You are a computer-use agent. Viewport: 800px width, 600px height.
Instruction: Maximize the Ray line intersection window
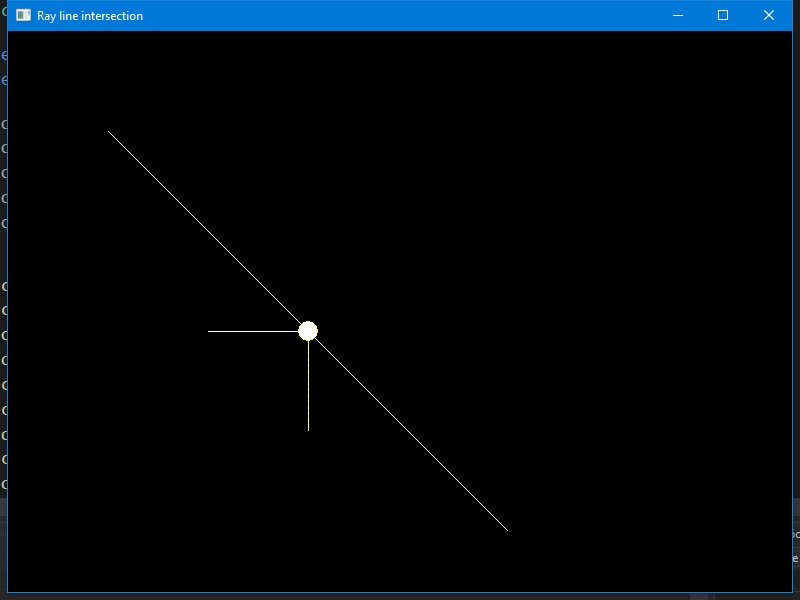[x=723, y=15]
